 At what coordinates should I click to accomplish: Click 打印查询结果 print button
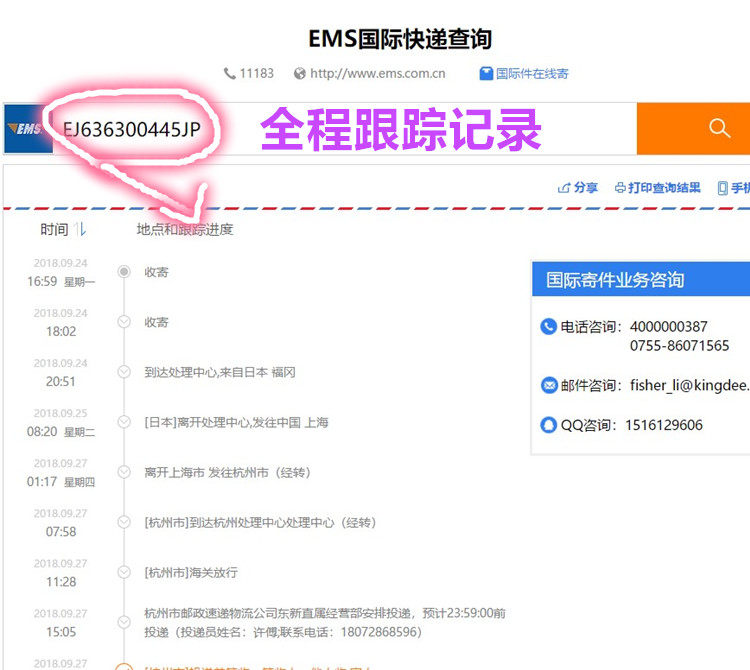658,187
